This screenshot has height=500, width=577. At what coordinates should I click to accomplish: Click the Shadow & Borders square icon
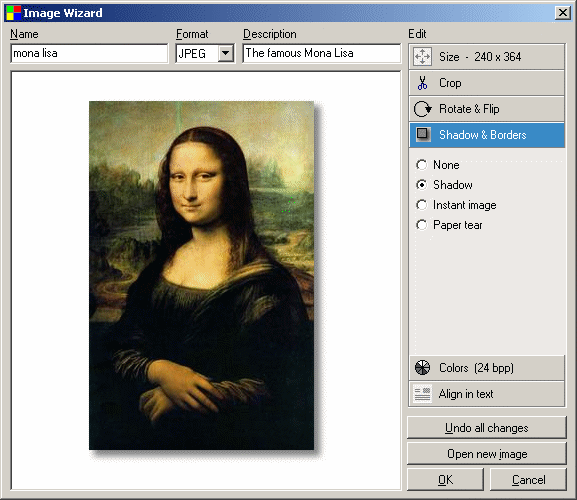423,134
